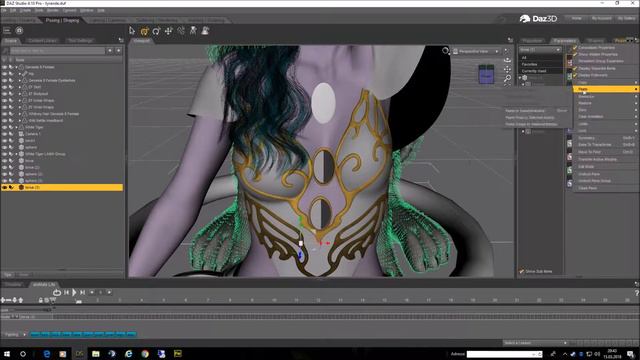Click the viewport orbit control icon
The width and height of the screenshot is (640, 360).
click(507, 60)
